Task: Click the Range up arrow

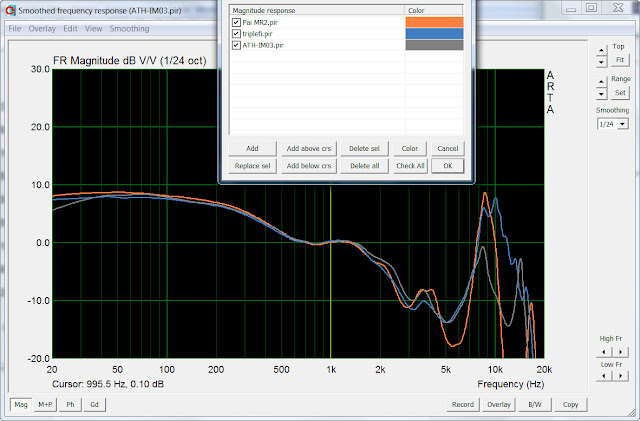Action: tap(601, 82)
